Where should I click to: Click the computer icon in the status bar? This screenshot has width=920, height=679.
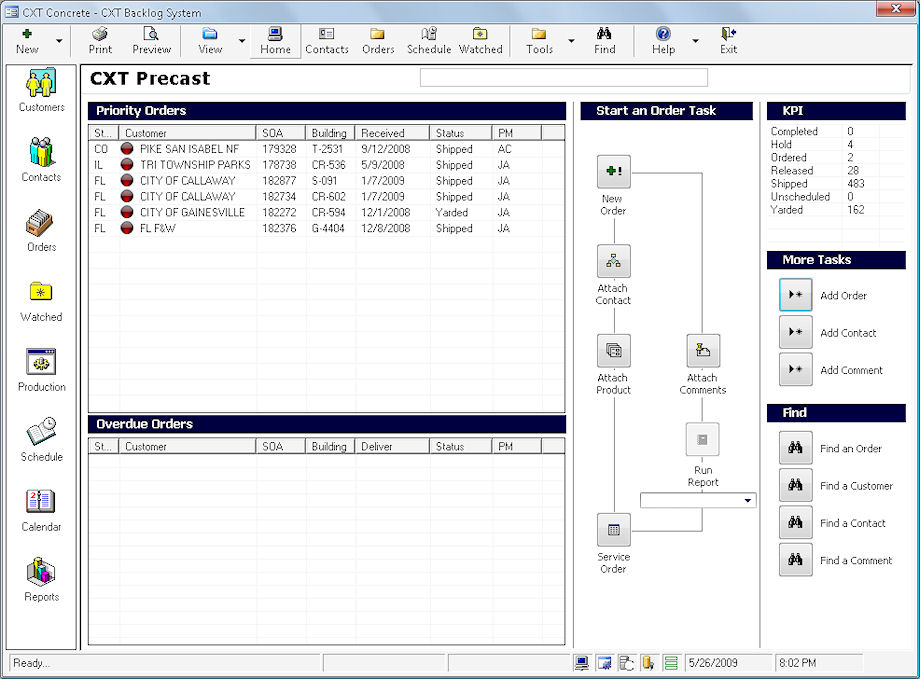click(x=581, y=663)
